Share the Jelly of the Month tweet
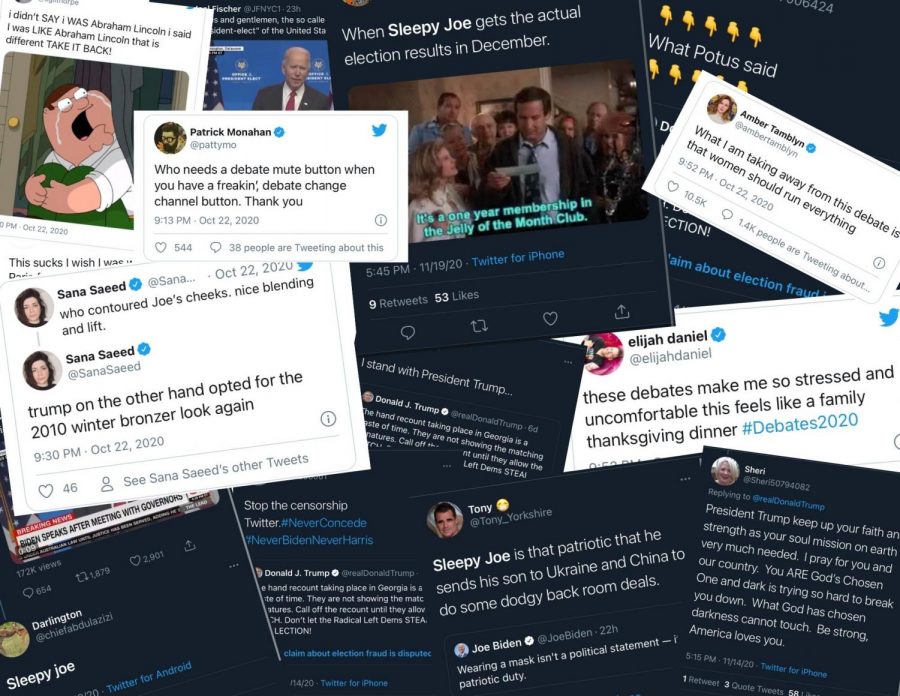The height and width of the screenshot is (696, 900). [x=622, y=311]
